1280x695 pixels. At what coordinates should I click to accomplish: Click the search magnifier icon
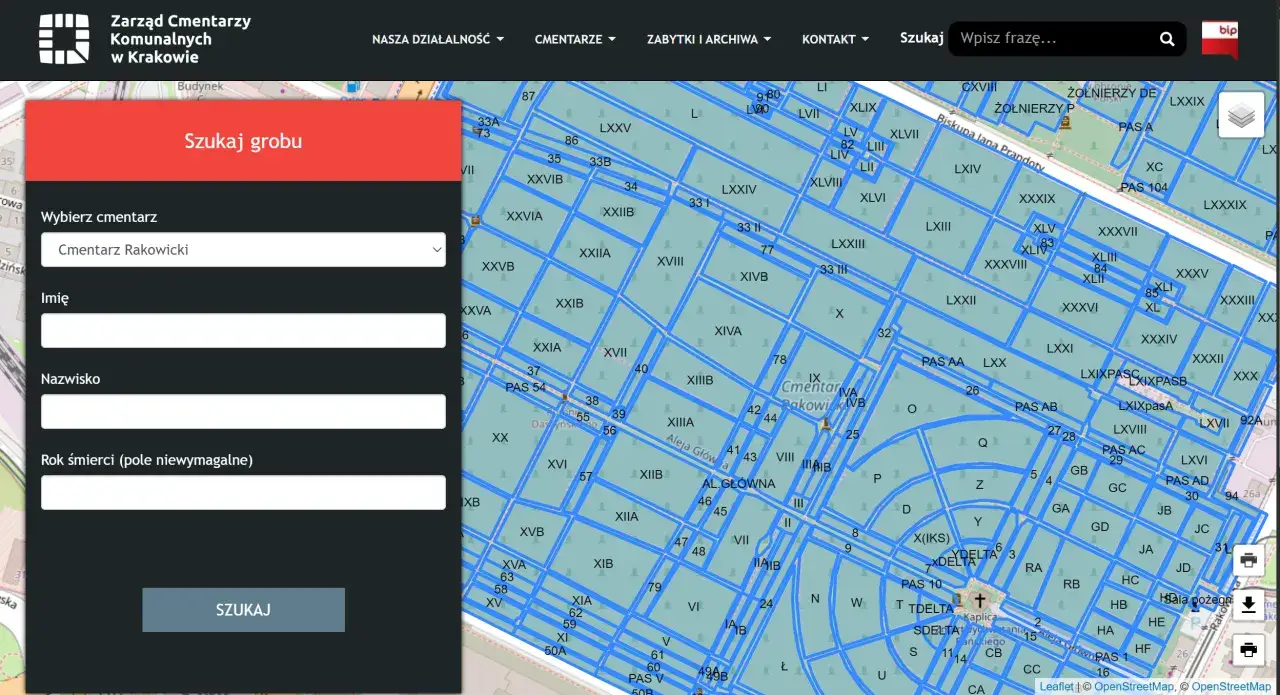[x=1167, y=39]
